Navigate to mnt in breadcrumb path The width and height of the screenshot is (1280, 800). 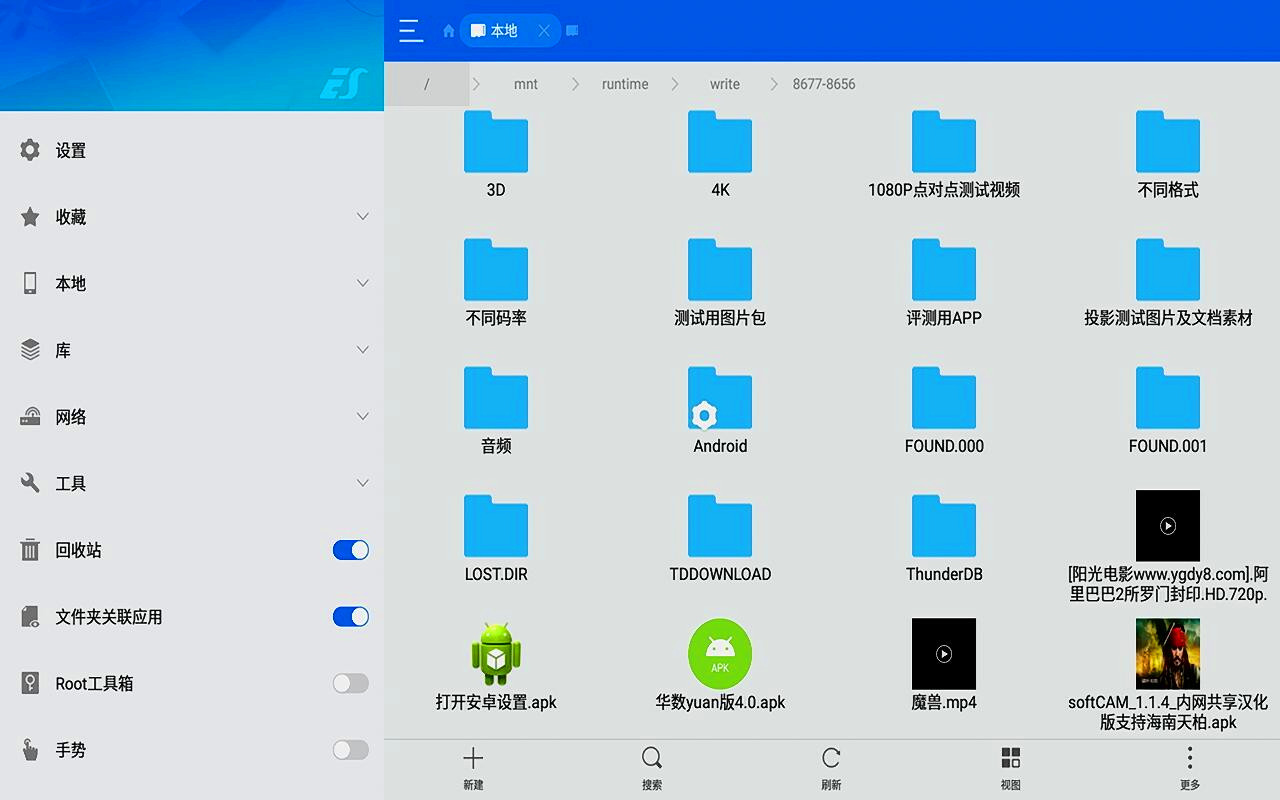(526, 84)
